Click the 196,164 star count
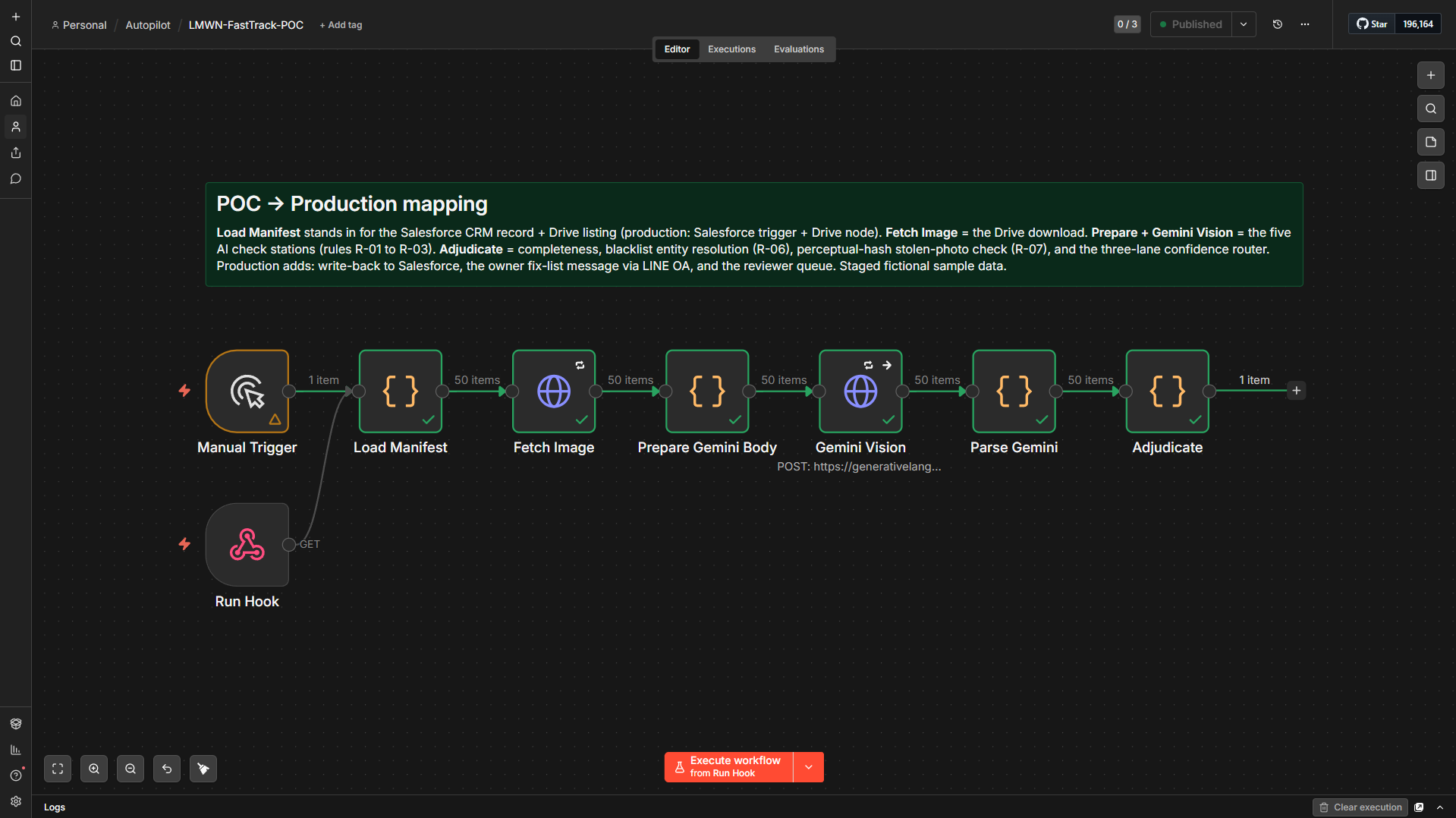 pos(1418,24)
